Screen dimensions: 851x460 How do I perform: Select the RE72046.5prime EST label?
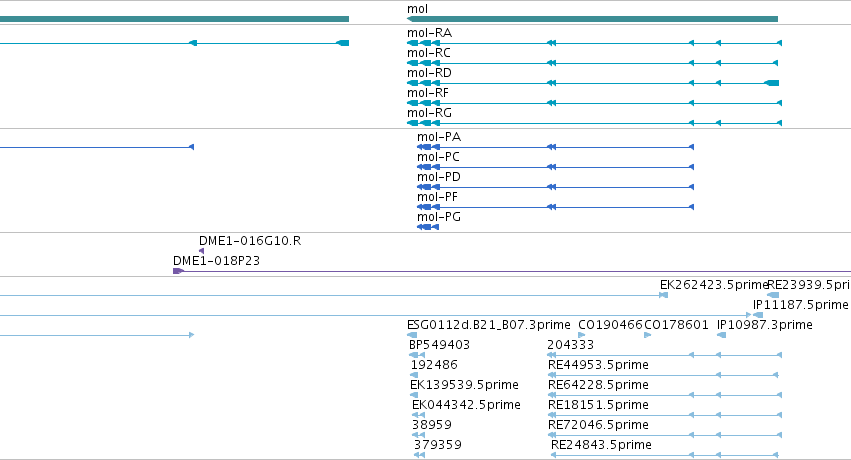click(598, 425)
